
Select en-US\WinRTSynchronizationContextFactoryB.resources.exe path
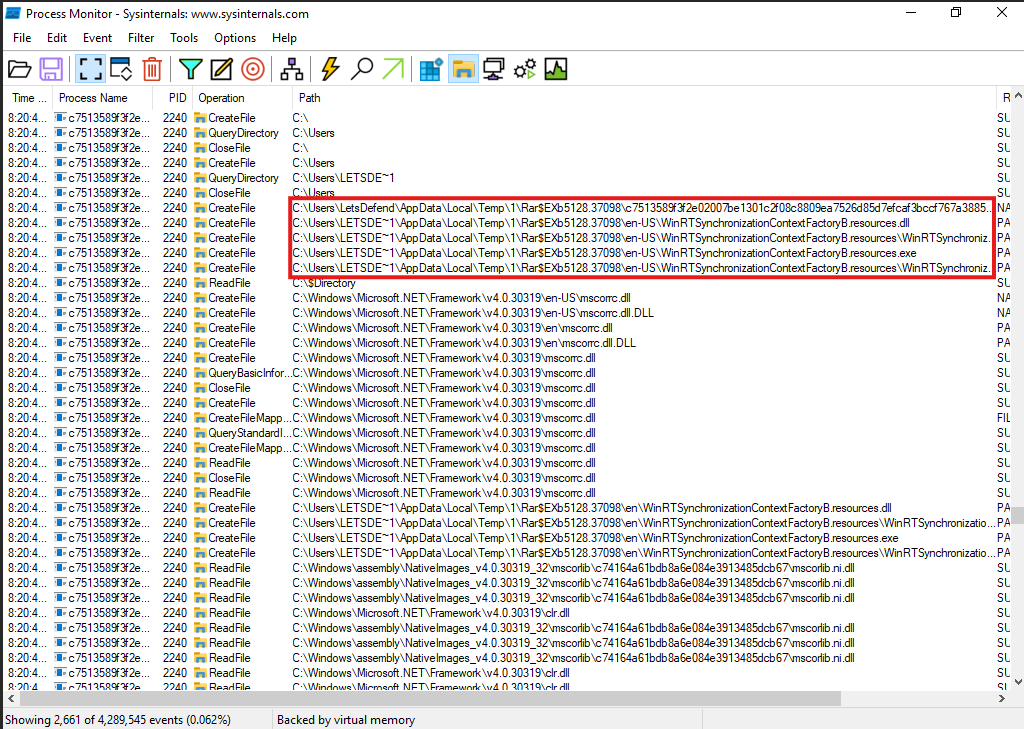point(605,253)
